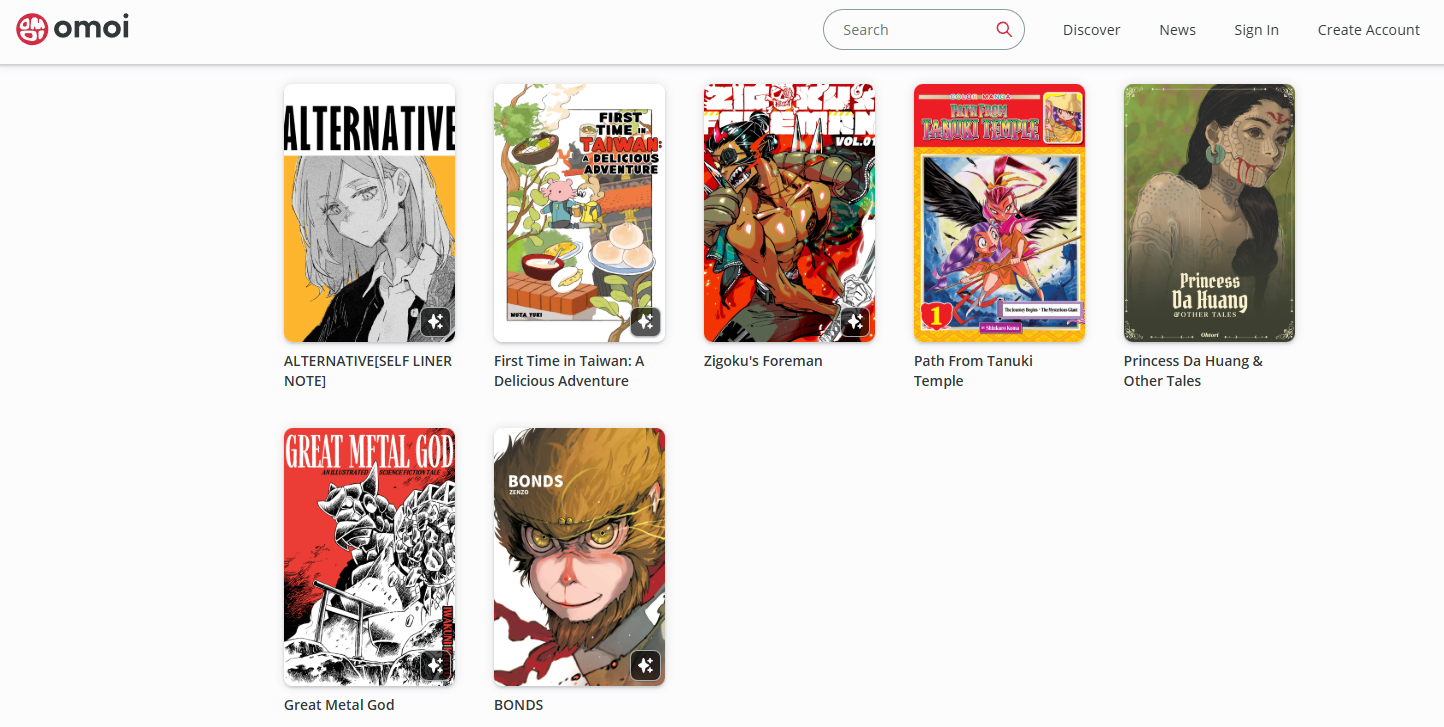Image resolution: width=1444 pixels, height=727 pixels.
Task: Click sparkle badge on BONDS cover
Action: coord(645,666)
